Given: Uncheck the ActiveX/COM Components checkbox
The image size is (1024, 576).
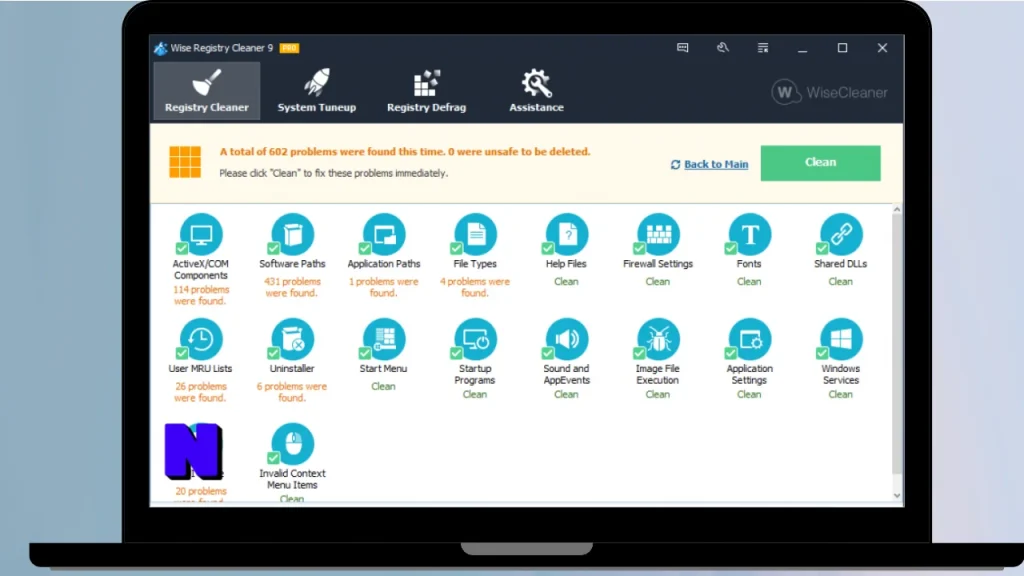Looking at the screenshot, I should pos(182,248).
